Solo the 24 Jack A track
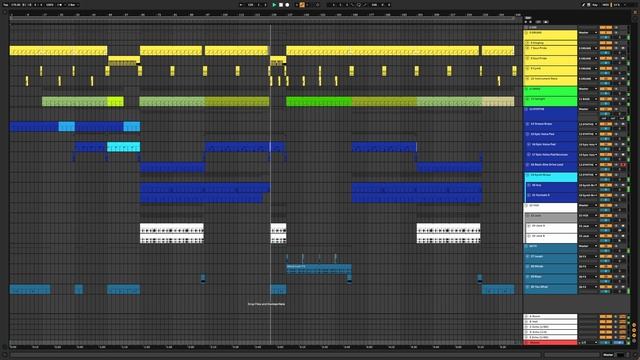 (x=617, y=226)
